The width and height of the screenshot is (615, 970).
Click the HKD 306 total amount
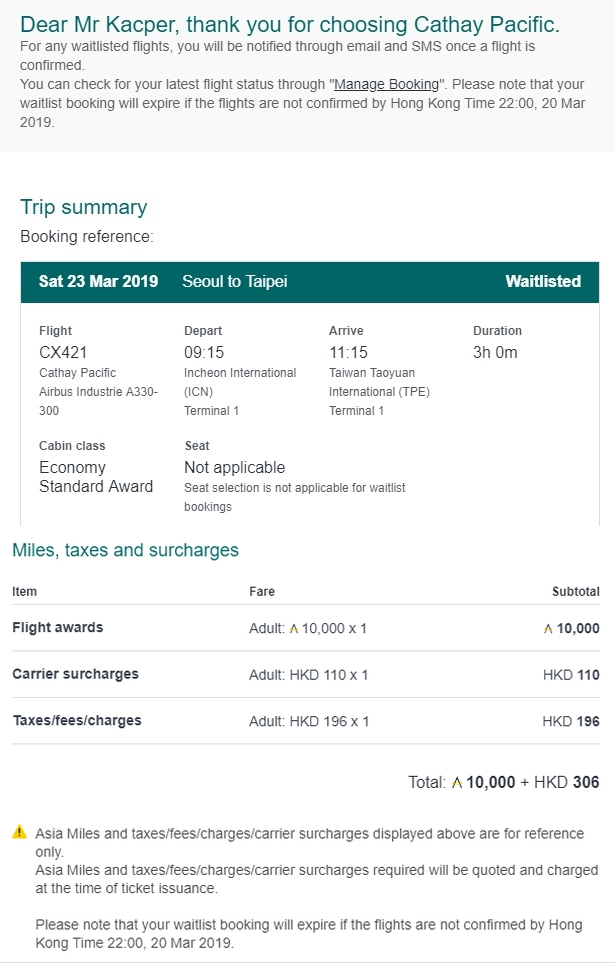coord(567,782)
